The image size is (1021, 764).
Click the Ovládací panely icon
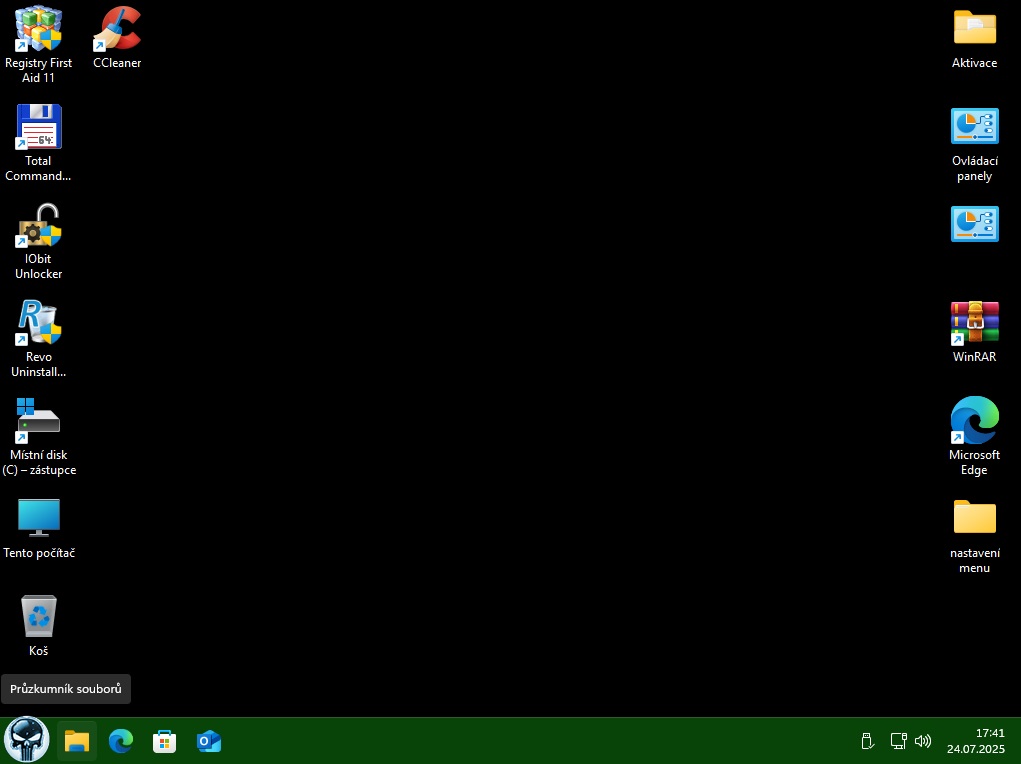coord(974,128)
